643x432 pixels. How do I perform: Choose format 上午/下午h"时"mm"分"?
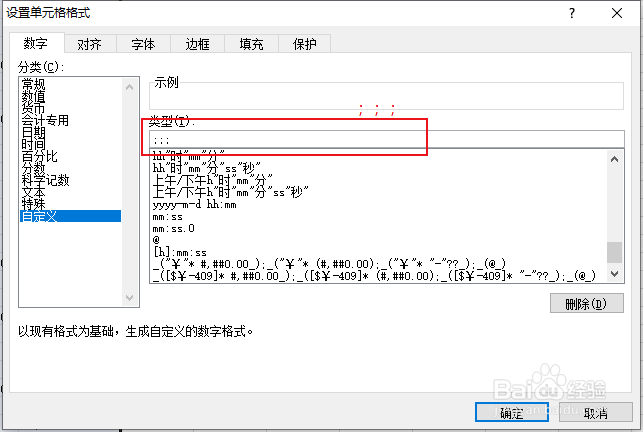click(379, 180)
